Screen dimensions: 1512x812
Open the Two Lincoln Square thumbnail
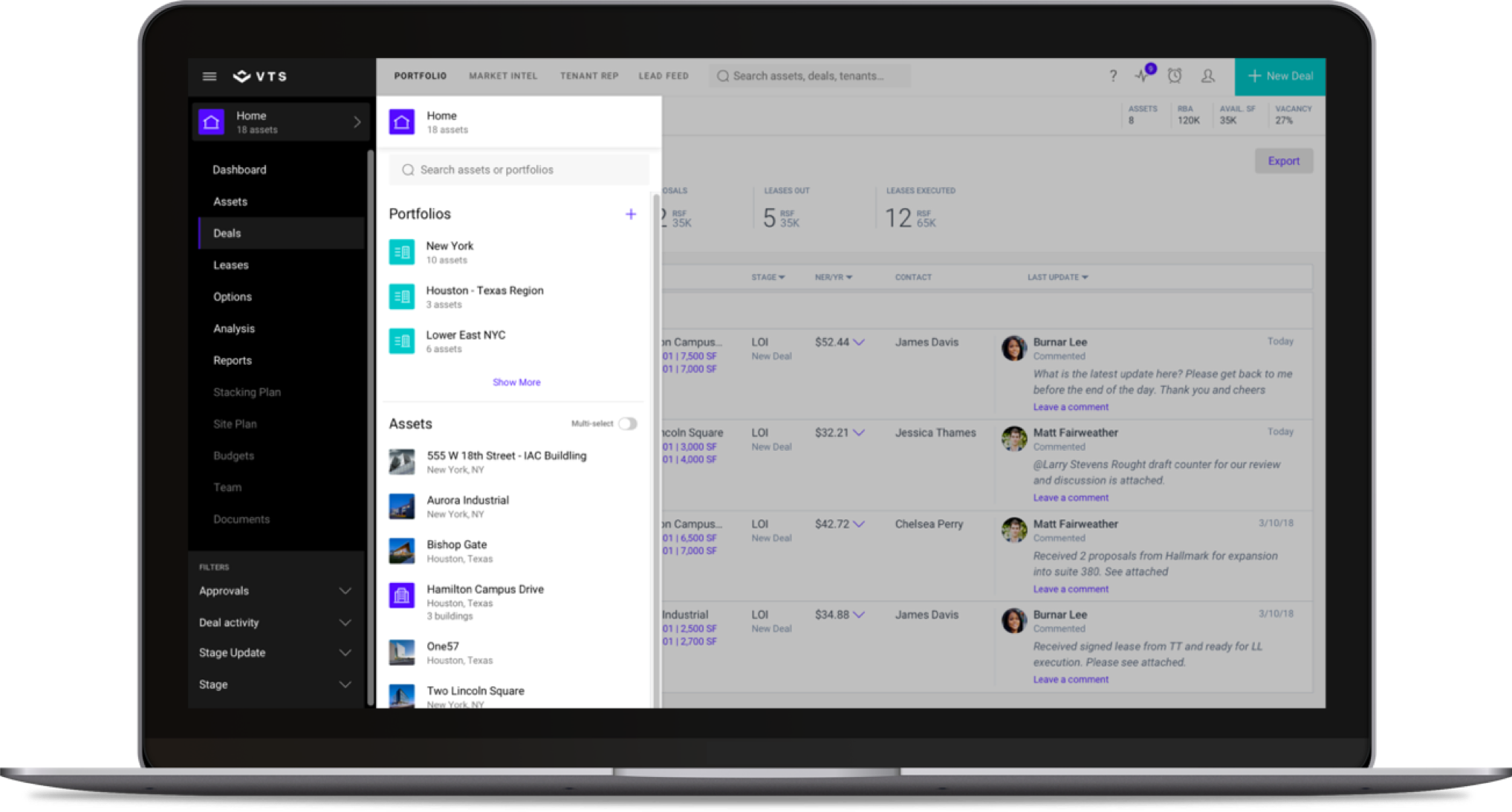[402, 696]
